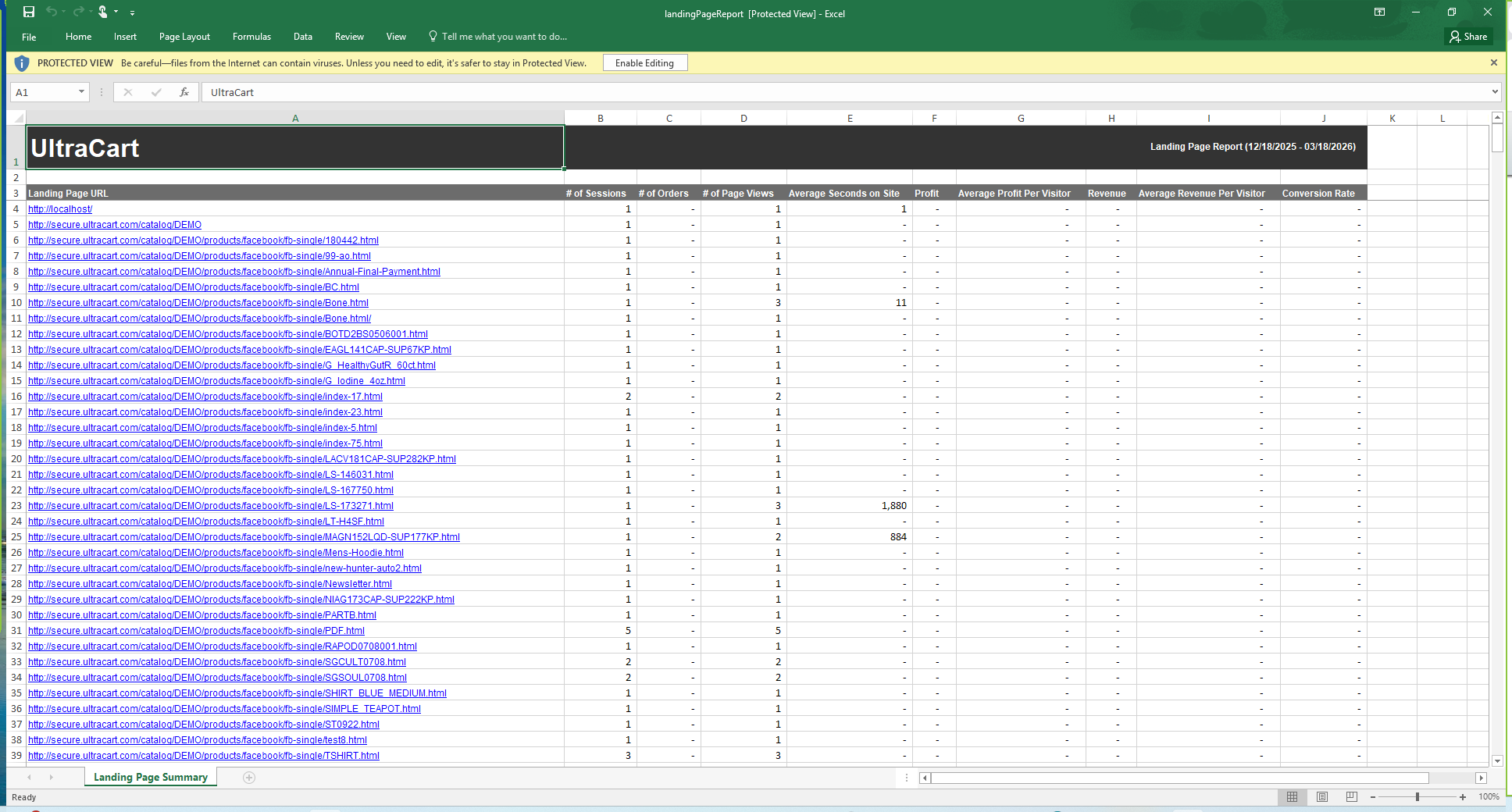
Task: Expand the formula bar with the chevron
Action: (1495, 91)
